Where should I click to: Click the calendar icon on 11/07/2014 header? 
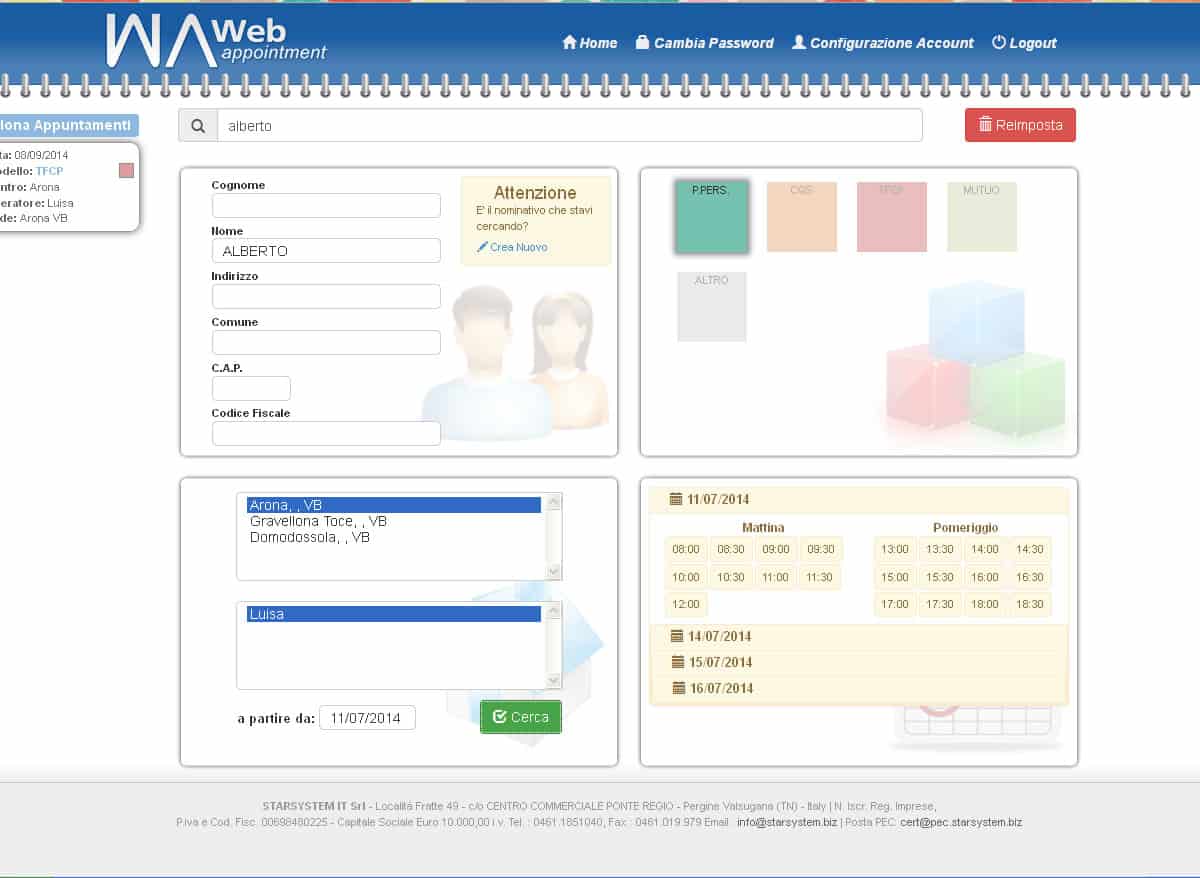pos(676,499)
